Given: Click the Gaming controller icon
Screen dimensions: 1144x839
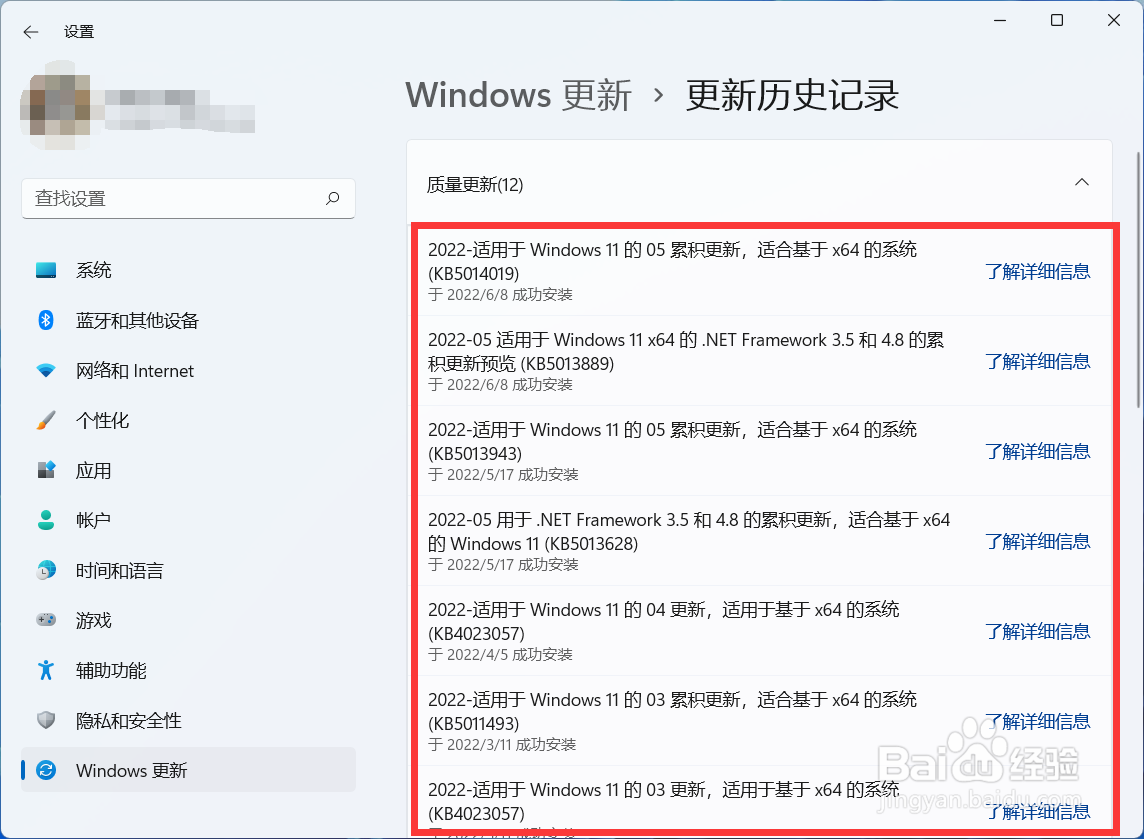Looking at the screenshot, I should [46, 620].
